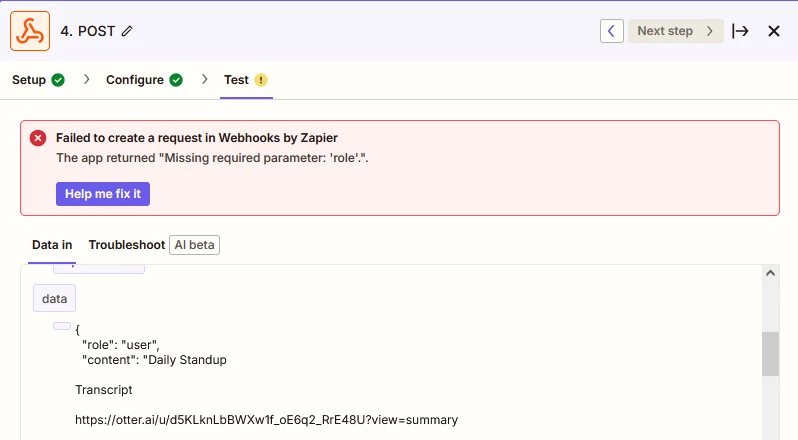
Task: Go to previous step arrow button
Action: pyautogui.click(x=612, y=31)
